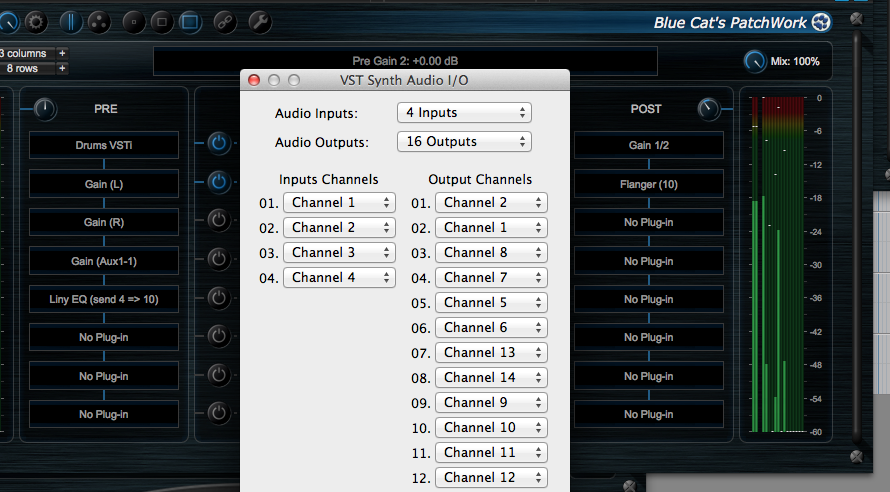
Task: Open the Audio Outputs dropdown
Action: coord(464,142)
